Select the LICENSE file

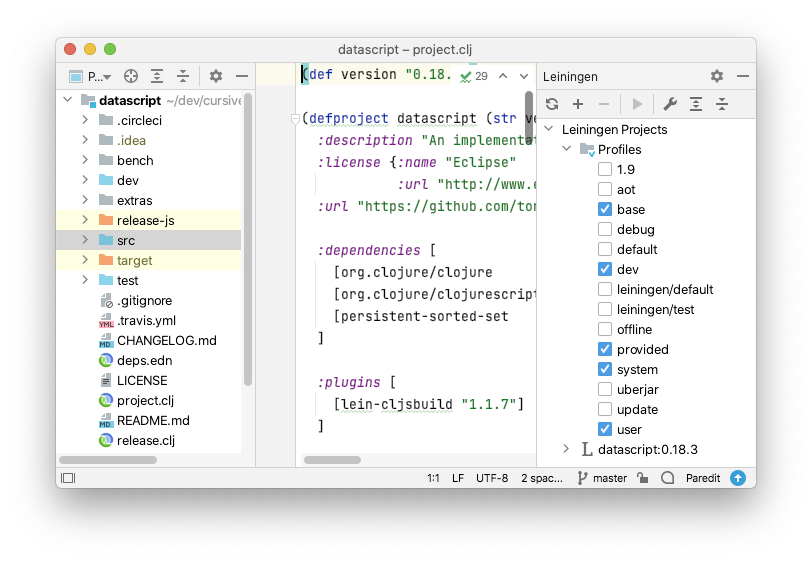[134, 381]
